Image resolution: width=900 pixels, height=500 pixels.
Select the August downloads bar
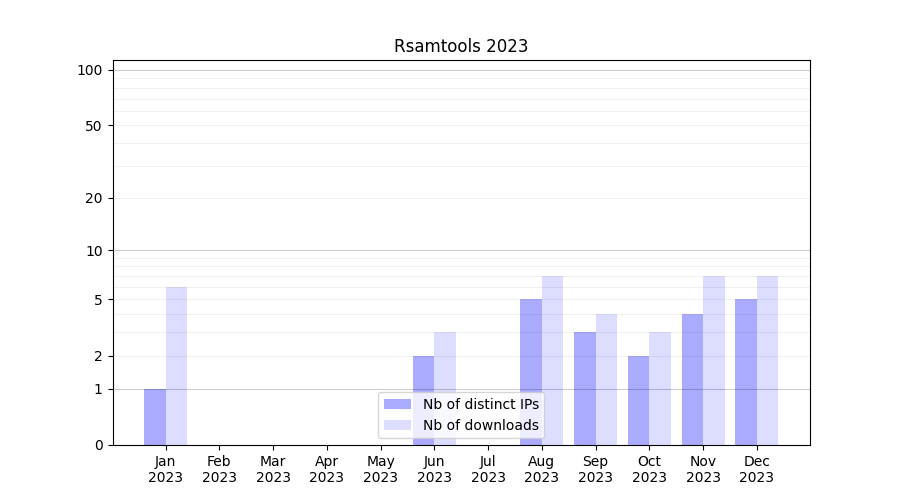tap(552, 360)
